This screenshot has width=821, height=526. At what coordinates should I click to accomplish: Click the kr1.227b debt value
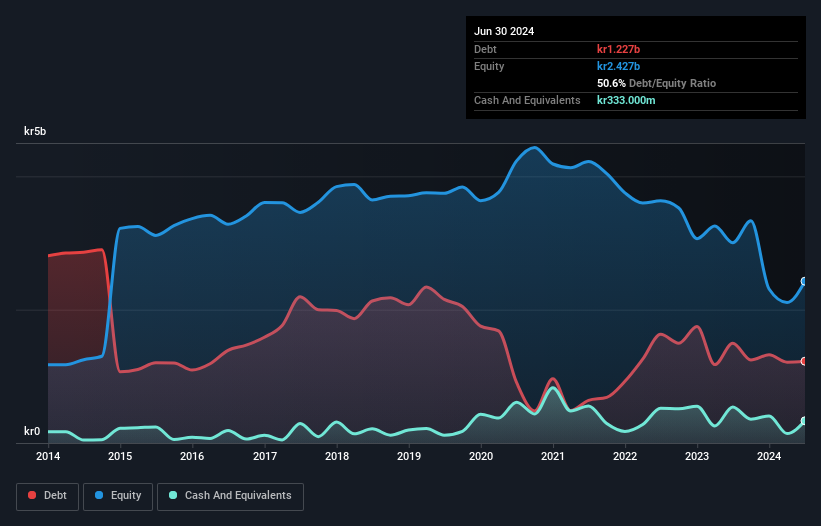[x=618, y=49]
